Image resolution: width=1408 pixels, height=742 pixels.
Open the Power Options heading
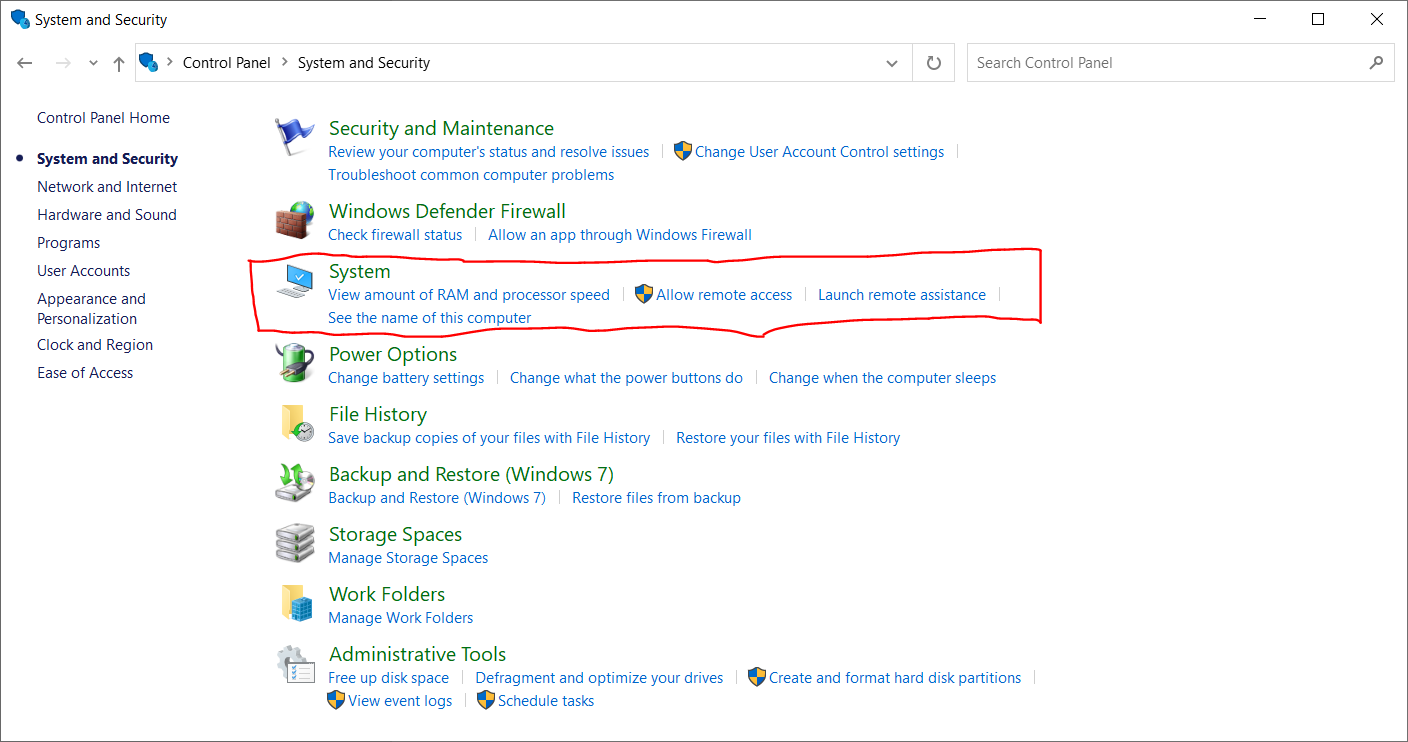tap(393, 354)
